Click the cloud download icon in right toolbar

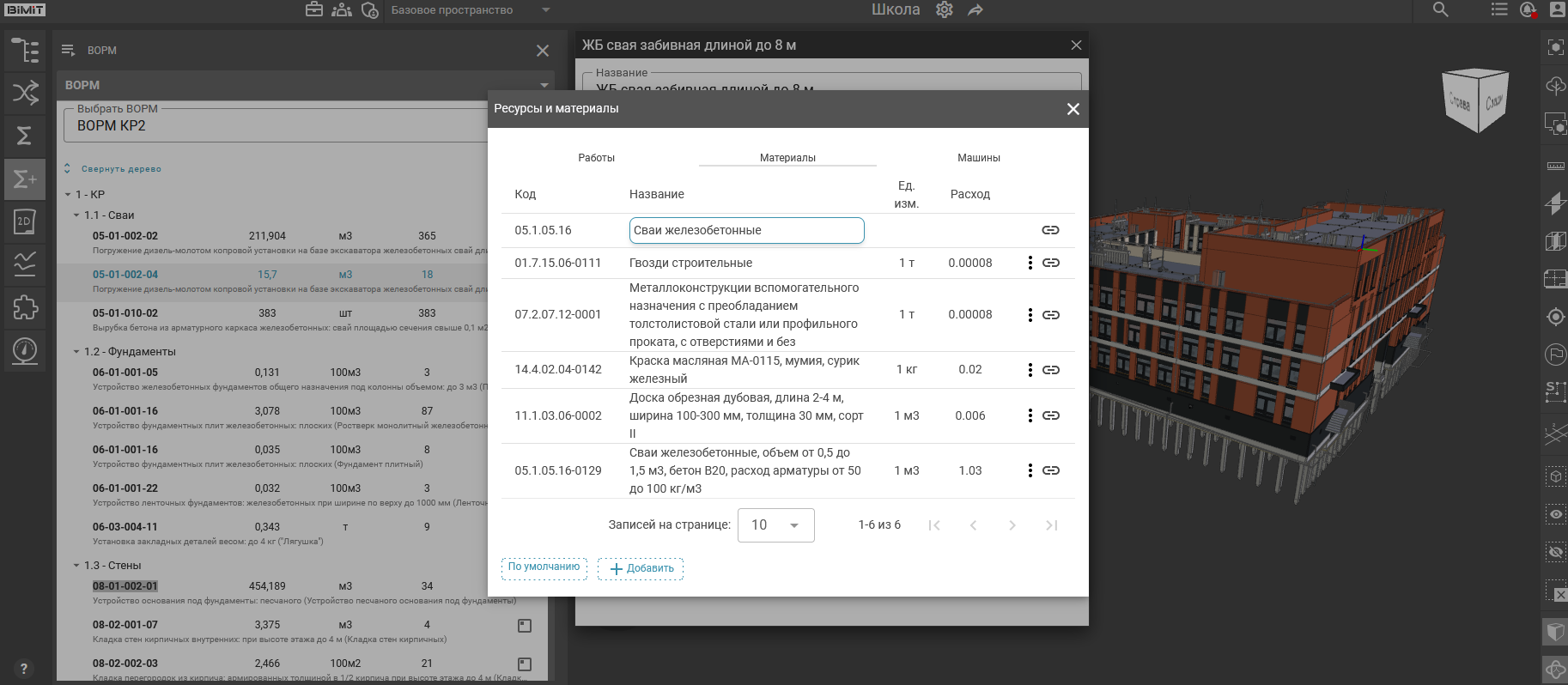coord(1556,85)
